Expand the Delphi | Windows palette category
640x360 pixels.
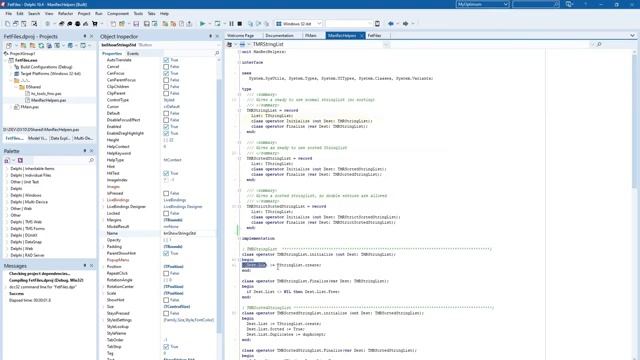tap(7, 195)
